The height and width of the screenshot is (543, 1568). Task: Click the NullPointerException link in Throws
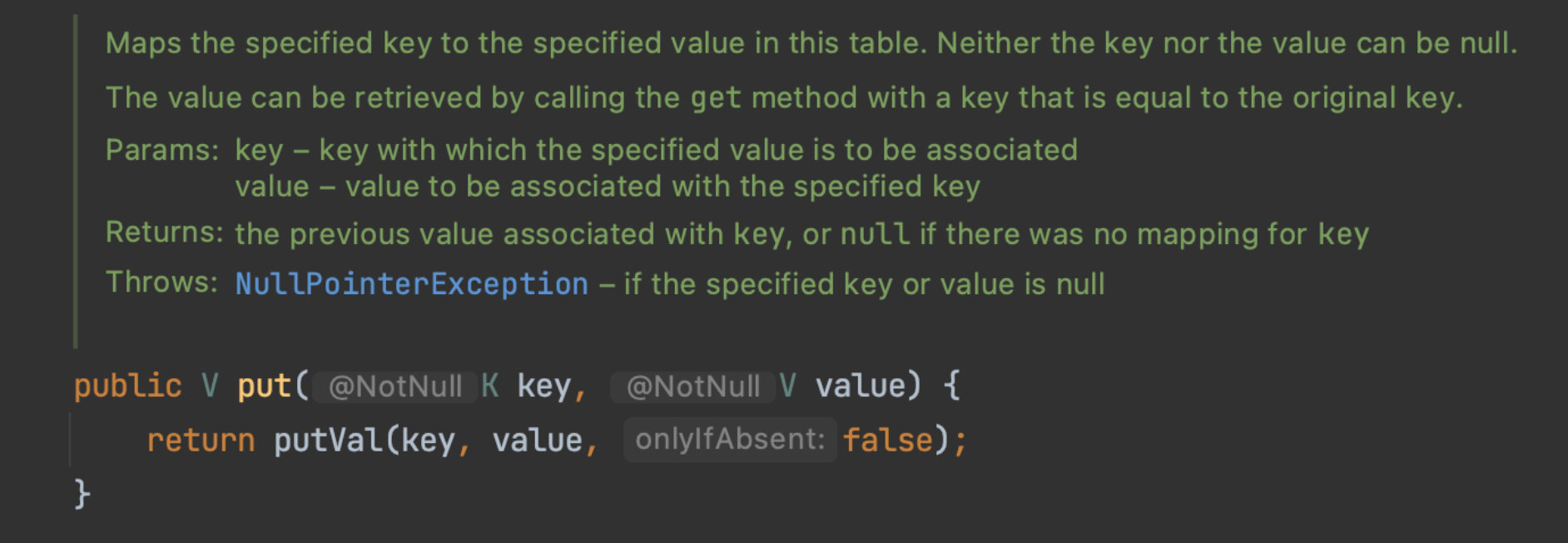point(411,284)
